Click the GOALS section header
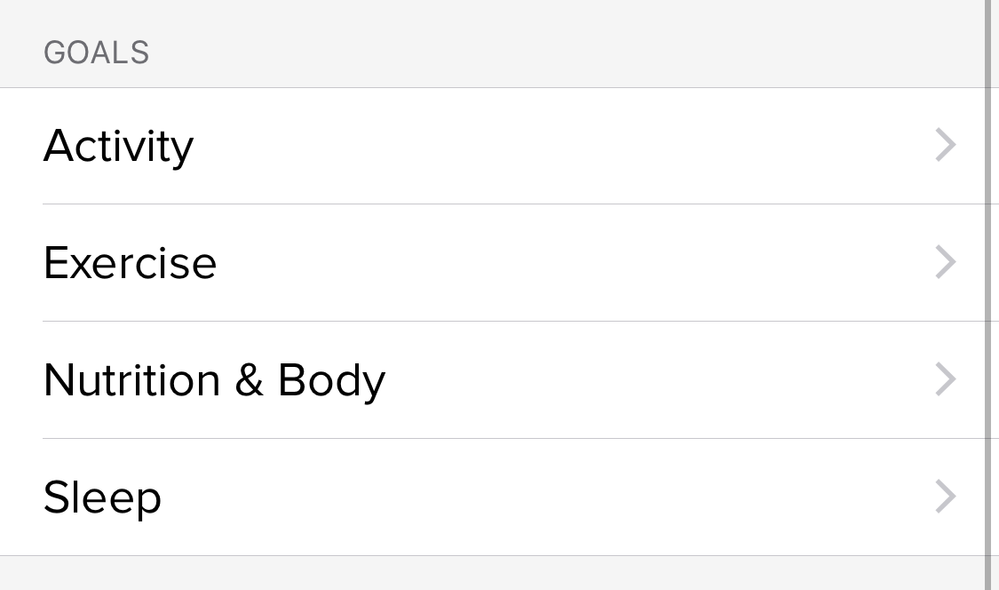 96,53
